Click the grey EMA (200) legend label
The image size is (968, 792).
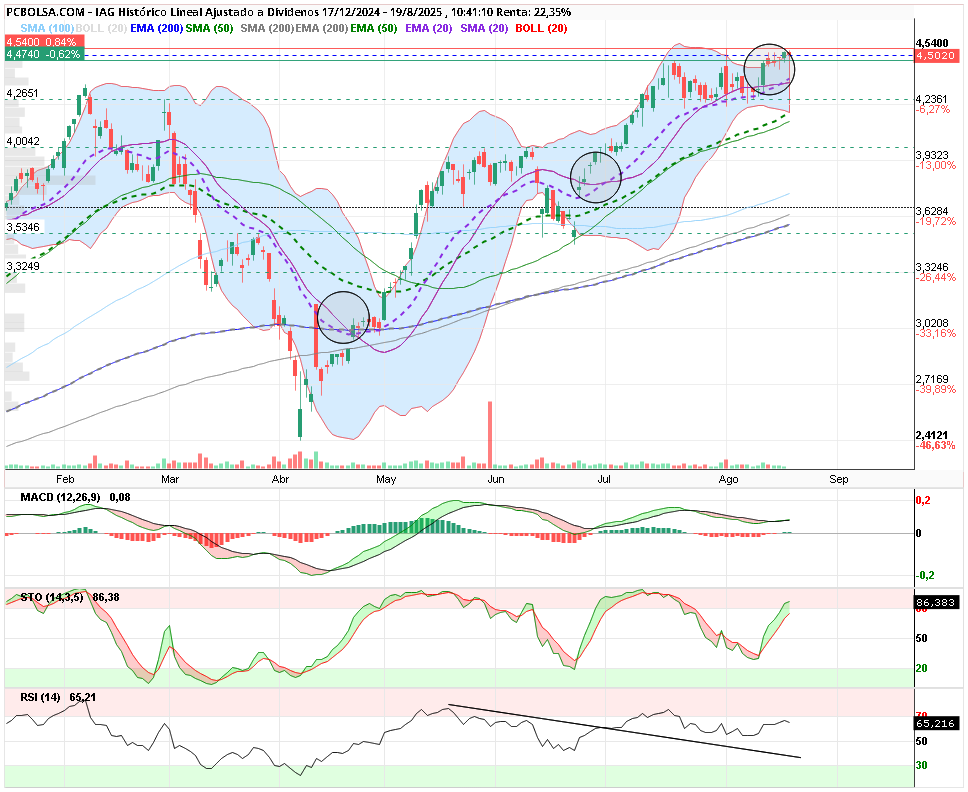click(322, 28)
